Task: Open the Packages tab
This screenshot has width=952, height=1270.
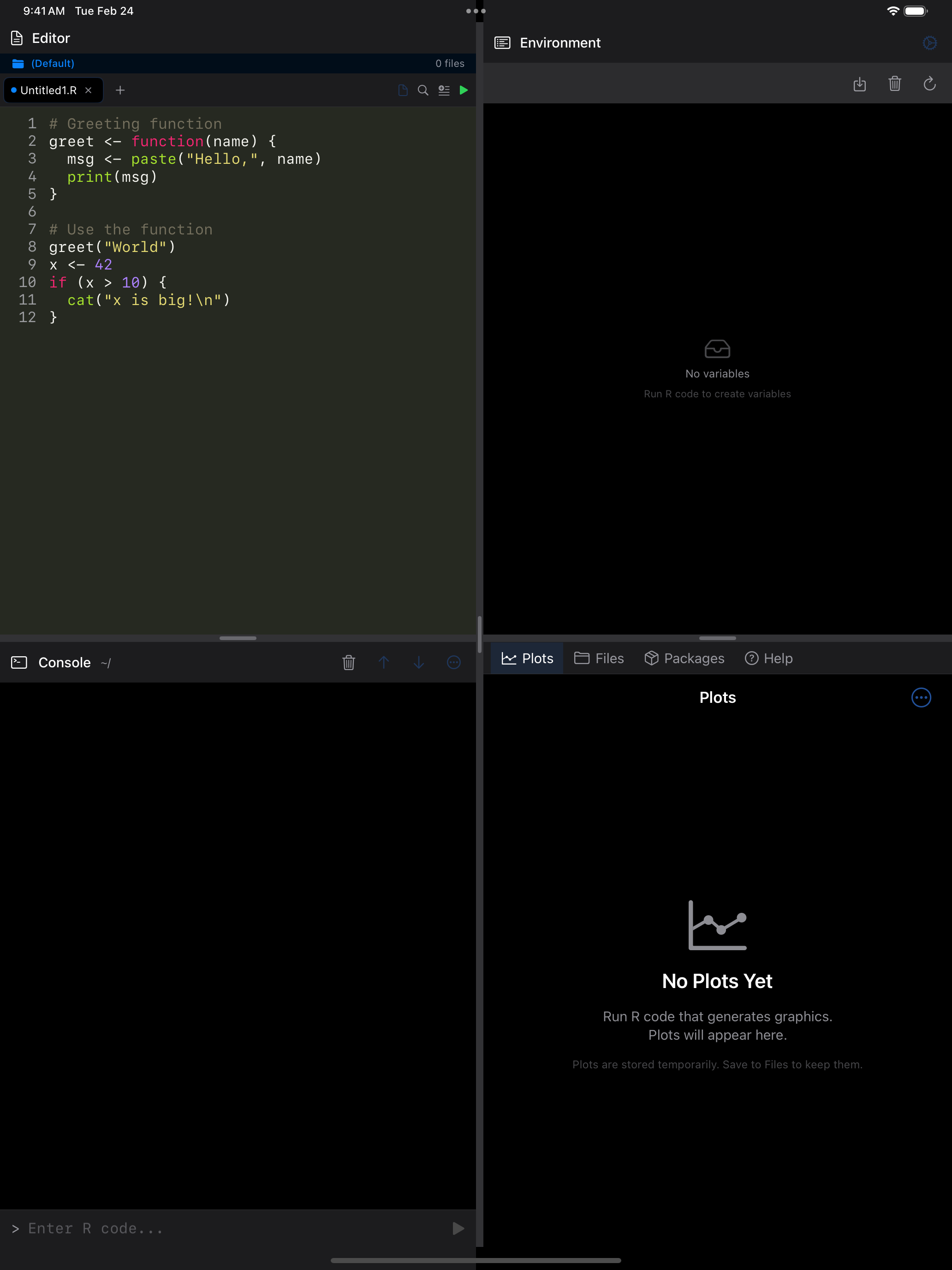Action: click(x=684, y=658)
